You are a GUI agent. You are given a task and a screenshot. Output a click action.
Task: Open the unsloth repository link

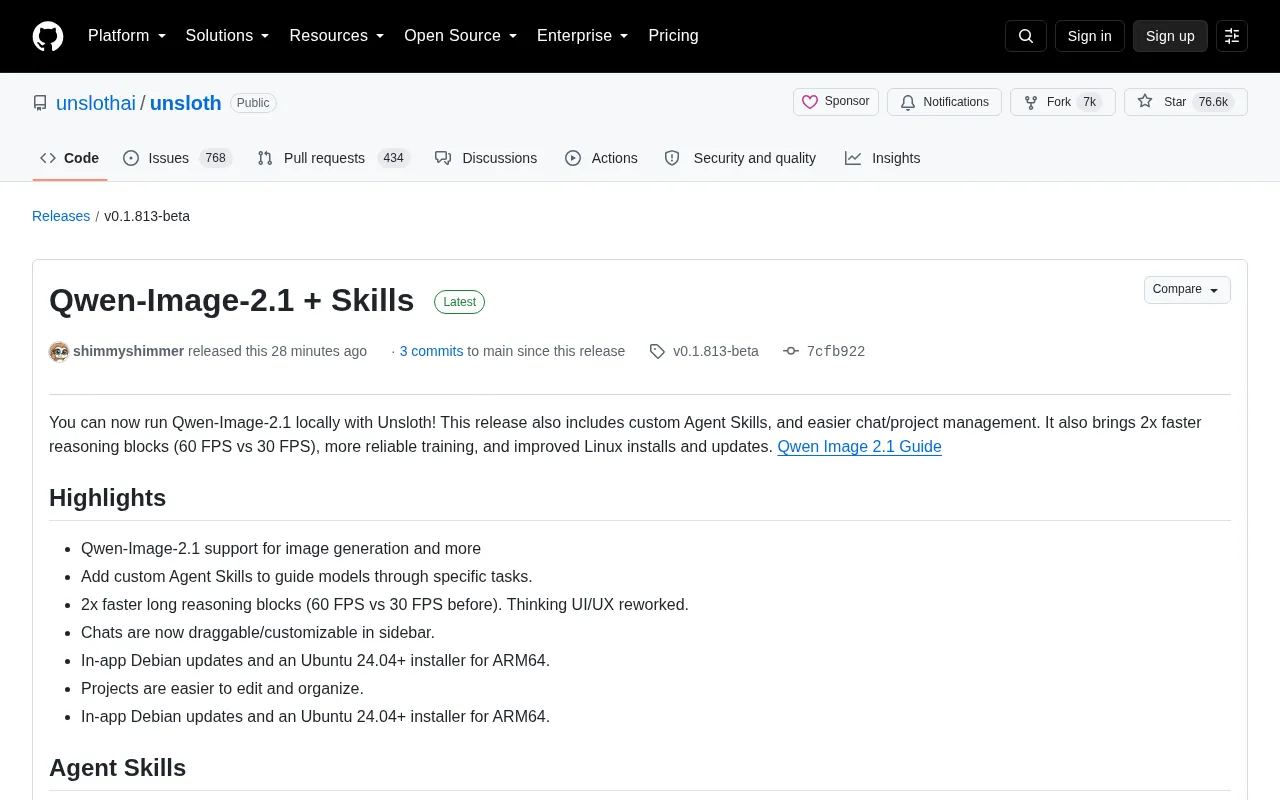(186, 103)
